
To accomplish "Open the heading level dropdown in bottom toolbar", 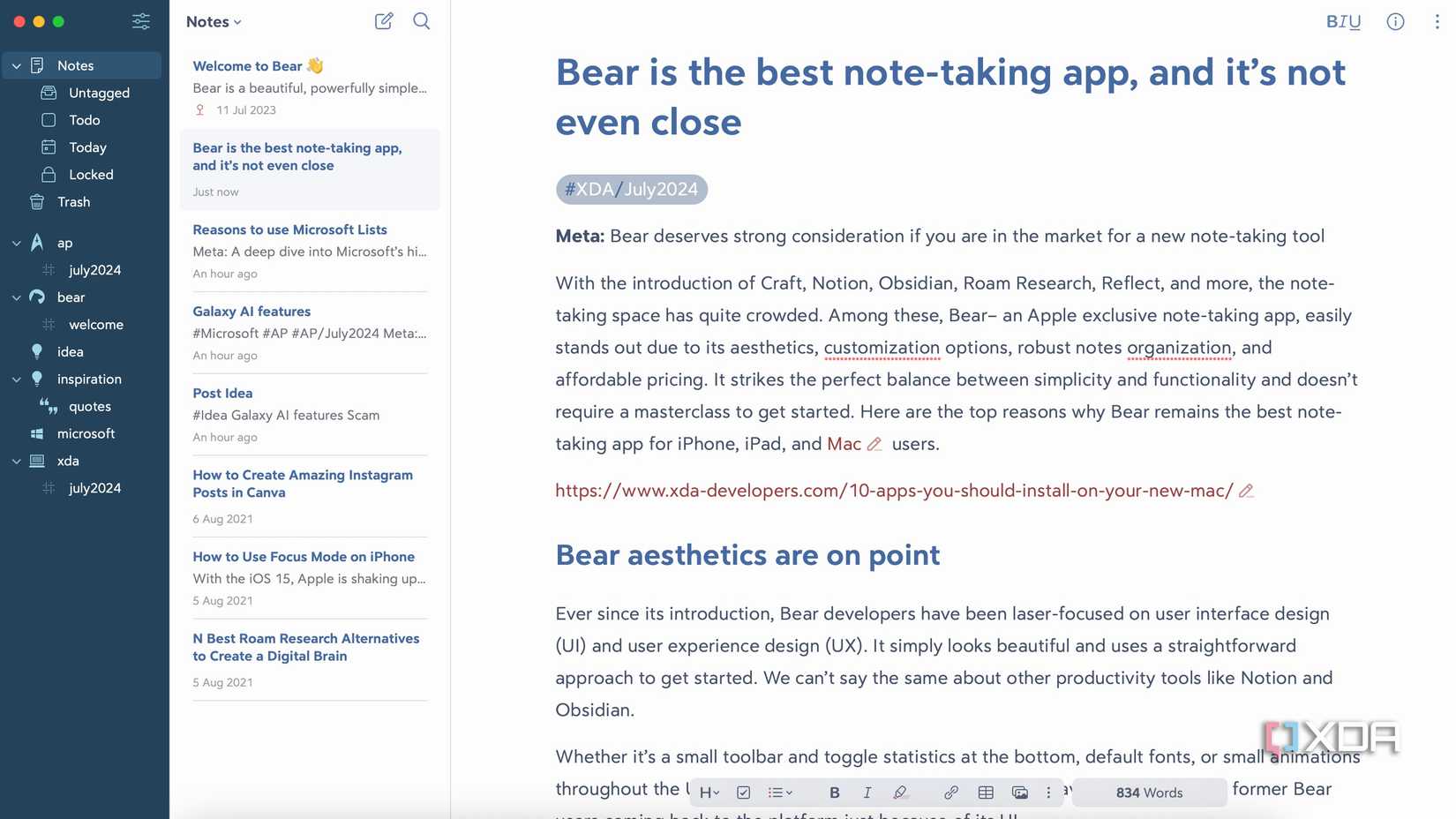I will (708, 792).
